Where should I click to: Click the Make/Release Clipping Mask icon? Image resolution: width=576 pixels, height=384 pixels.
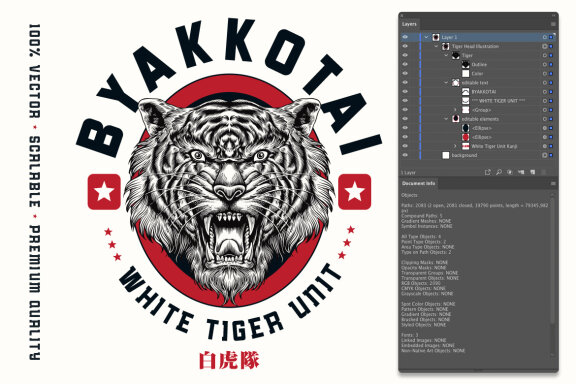510,172
